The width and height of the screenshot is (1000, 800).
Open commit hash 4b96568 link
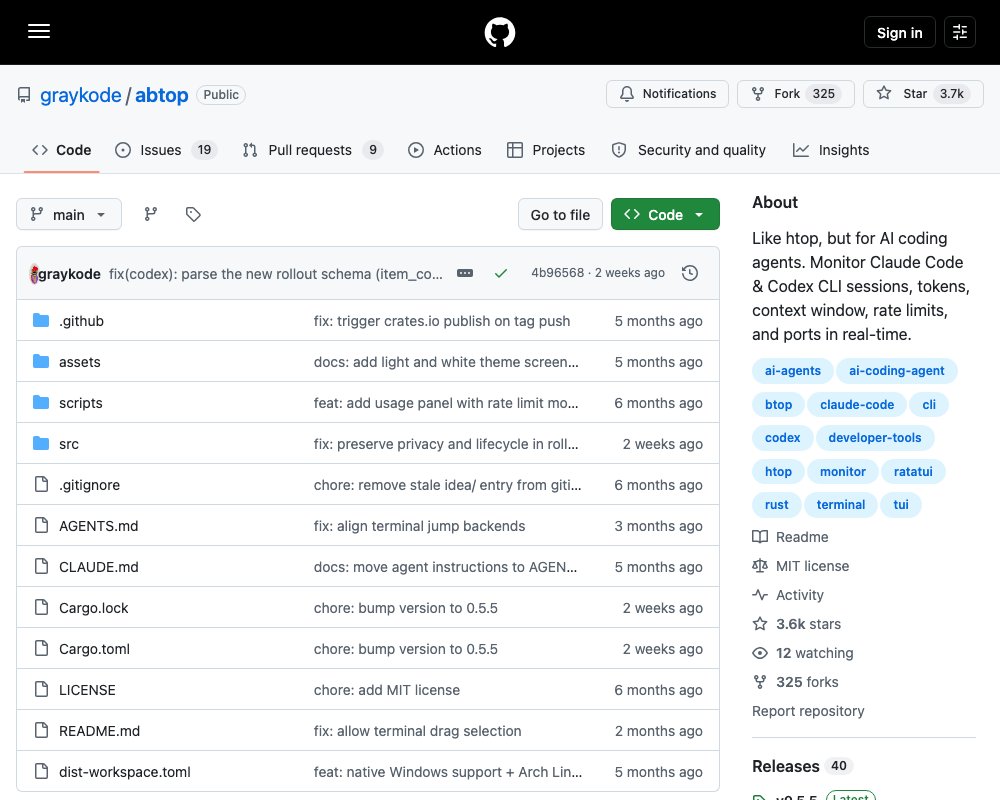coord(557,273)
